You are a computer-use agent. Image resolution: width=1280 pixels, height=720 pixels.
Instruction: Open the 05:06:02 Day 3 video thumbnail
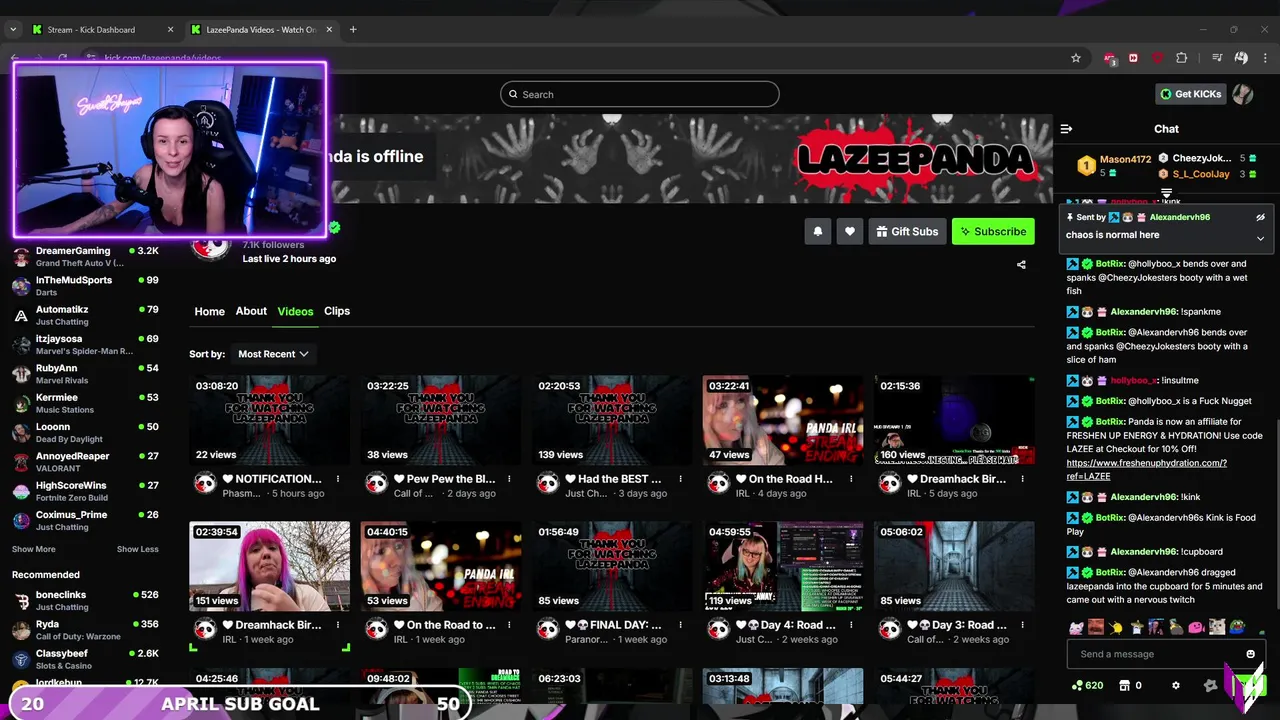click(x=954, y=566)
